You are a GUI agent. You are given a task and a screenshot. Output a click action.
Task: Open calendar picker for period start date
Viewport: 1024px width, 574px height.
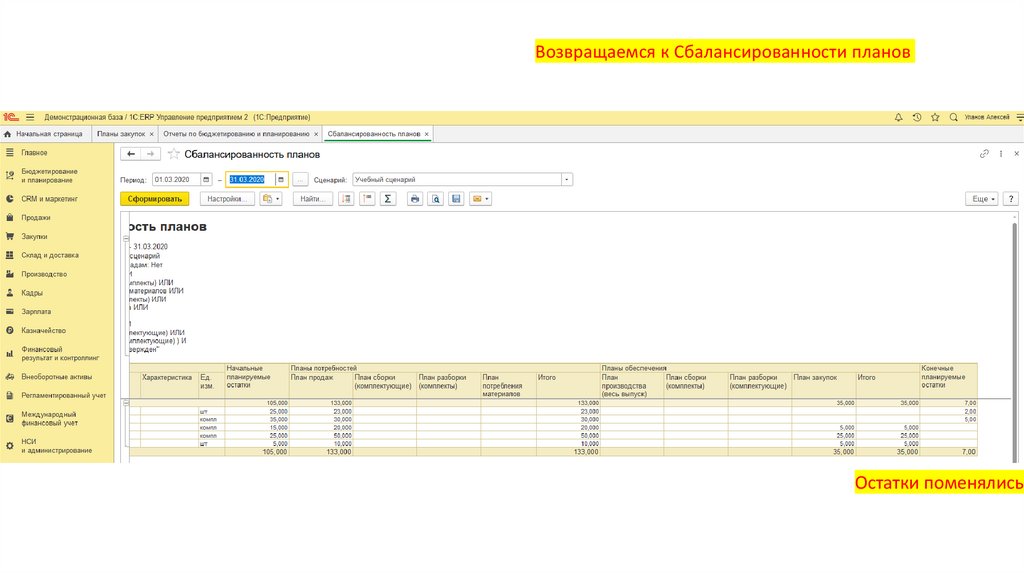pos(206,180)
